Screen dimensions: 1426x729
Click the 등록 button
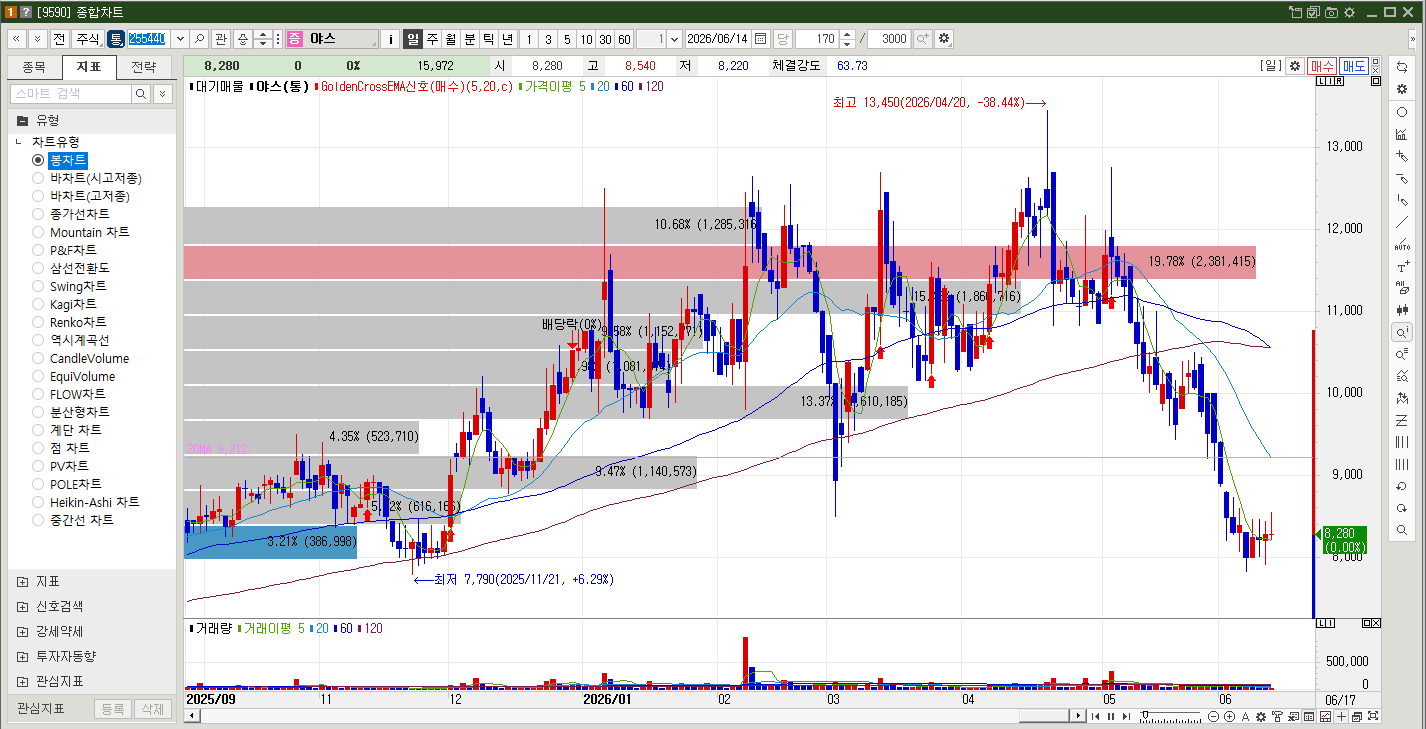click(x=113, y=709)
